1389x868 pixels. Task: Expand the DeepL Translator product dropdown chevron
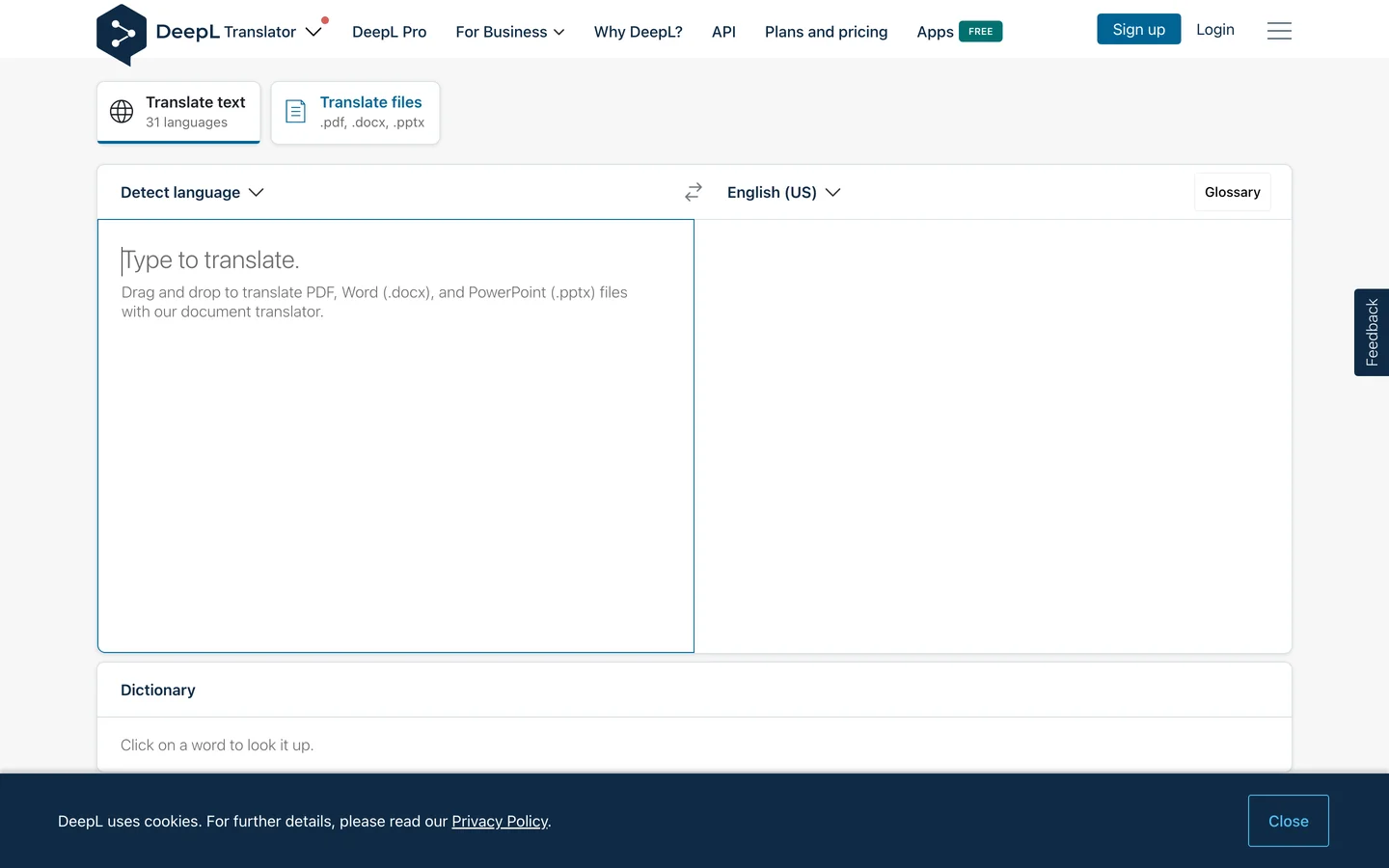click(313, 32)
